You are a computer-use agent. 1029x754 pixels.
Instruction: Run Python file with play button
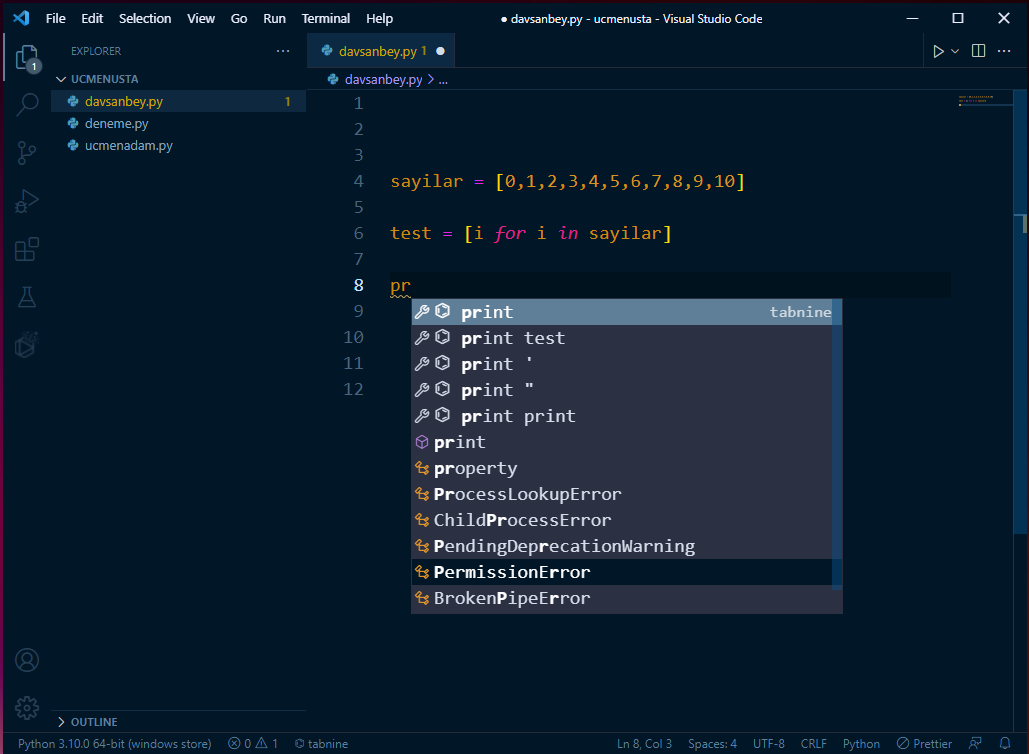938,51
